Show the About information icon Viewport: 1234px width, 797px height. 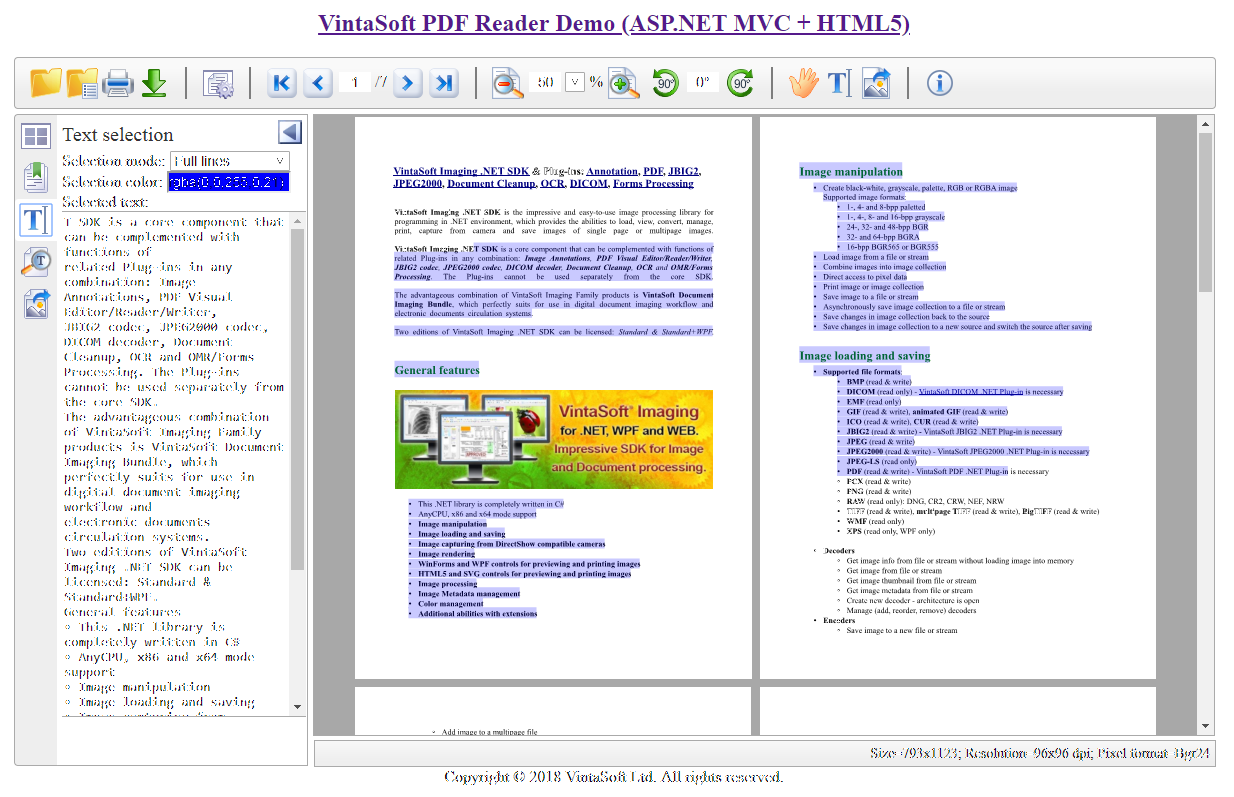pyautogui.click(x=939, y=83)
